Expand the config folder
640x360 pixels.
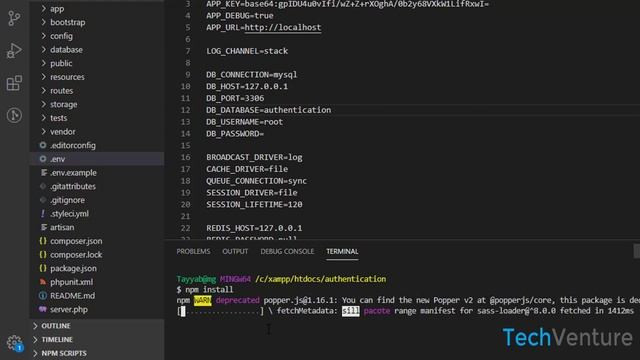pyautogui.click(x=44, y=36)
